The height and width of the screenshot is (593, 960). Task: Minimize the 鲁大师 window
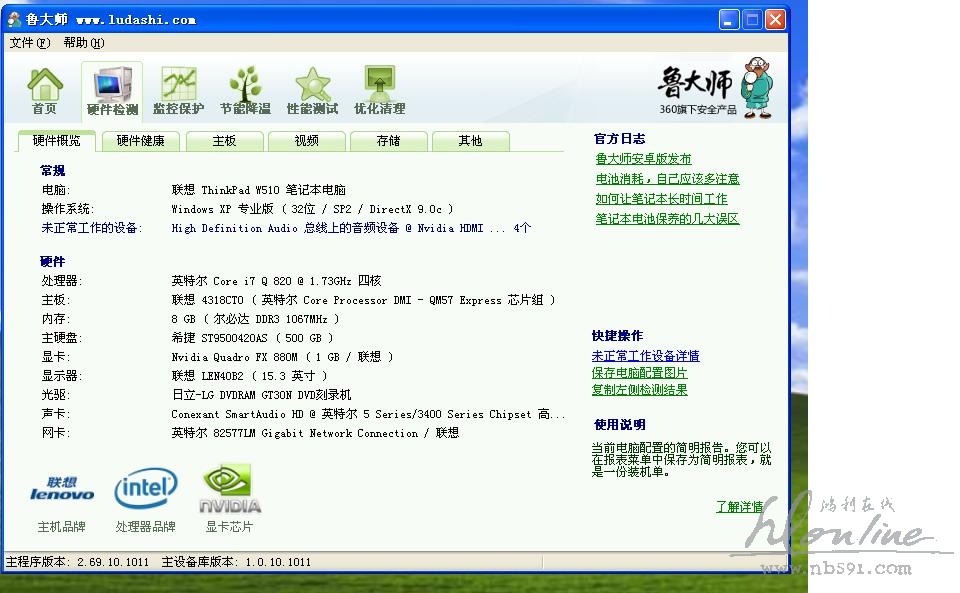pyautogui.click(x=729, y=20)
